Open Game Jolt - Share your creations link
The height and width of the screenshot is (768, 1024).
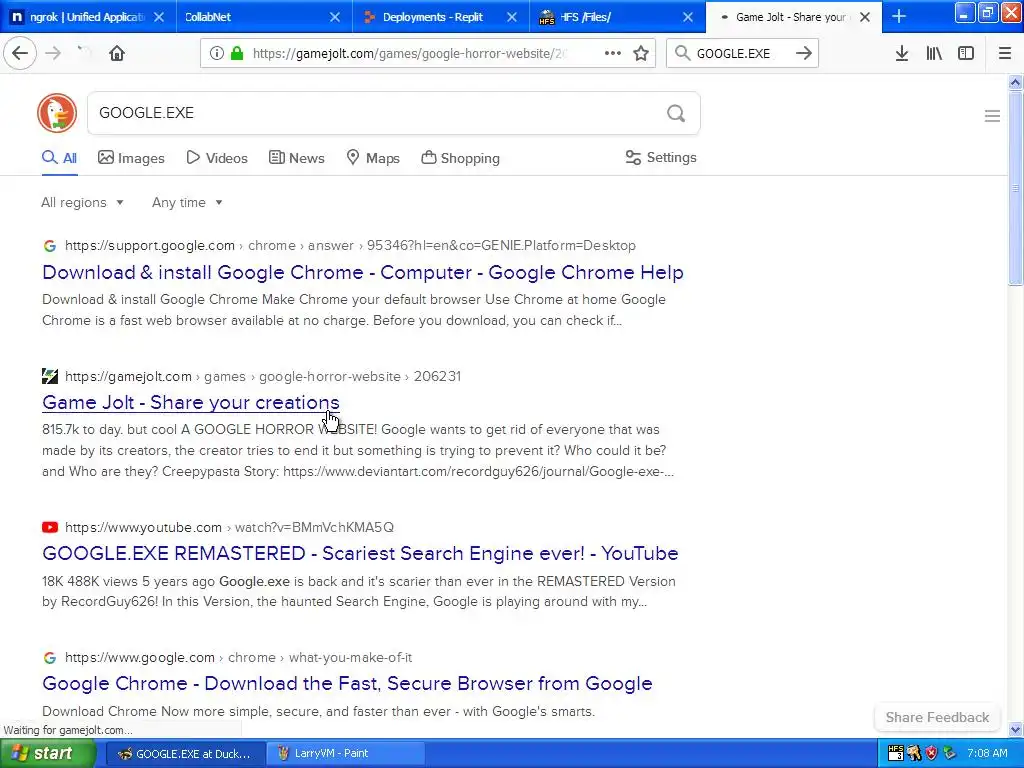point(191,402)
